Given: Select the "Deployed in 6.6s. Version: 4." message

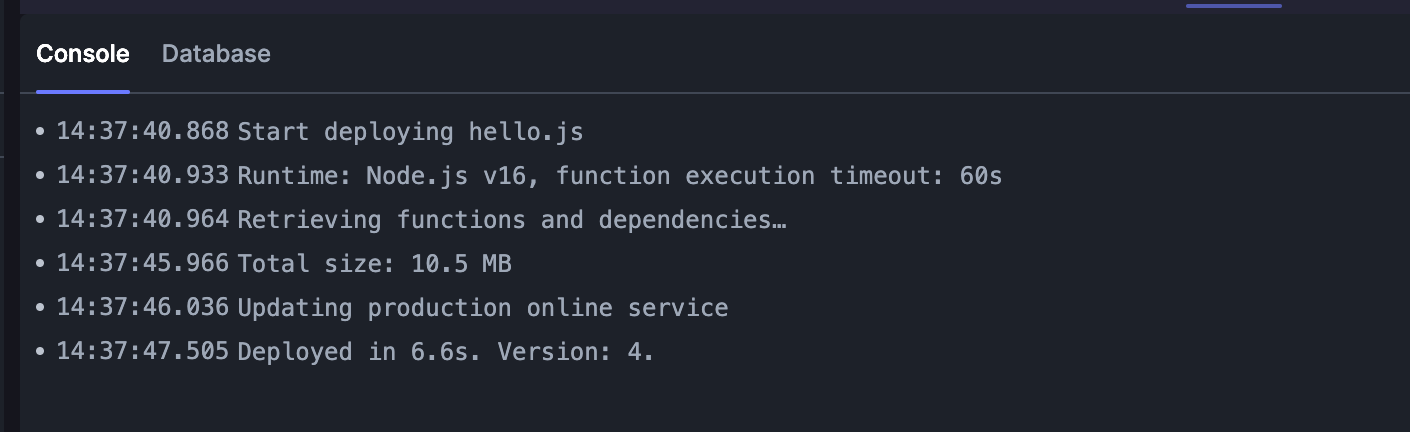Looking at the screenshot, I should coord(446,352).
